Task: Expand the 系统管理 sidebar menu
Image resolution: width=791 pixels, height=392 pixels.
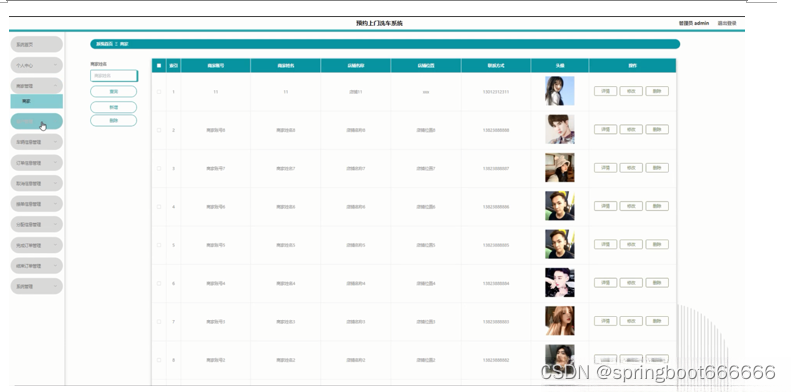Action: point(36,286)
